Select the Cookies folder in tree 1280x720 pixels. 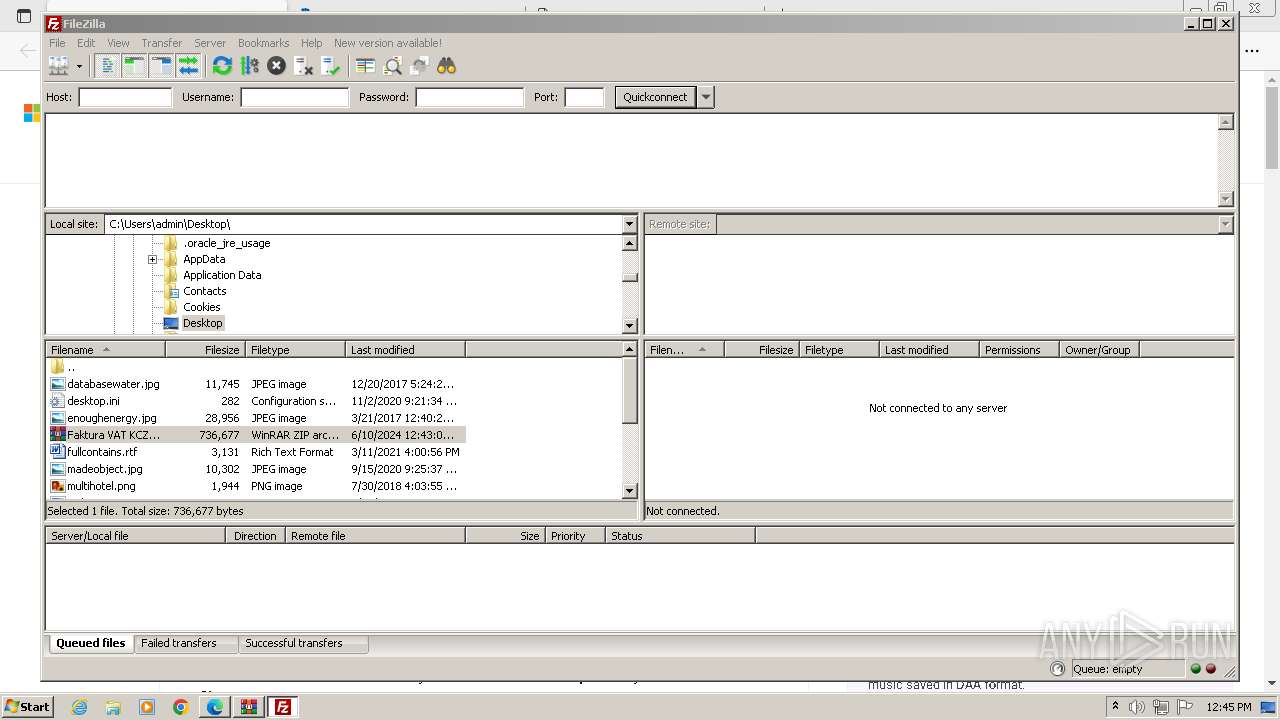coord(201,307)
